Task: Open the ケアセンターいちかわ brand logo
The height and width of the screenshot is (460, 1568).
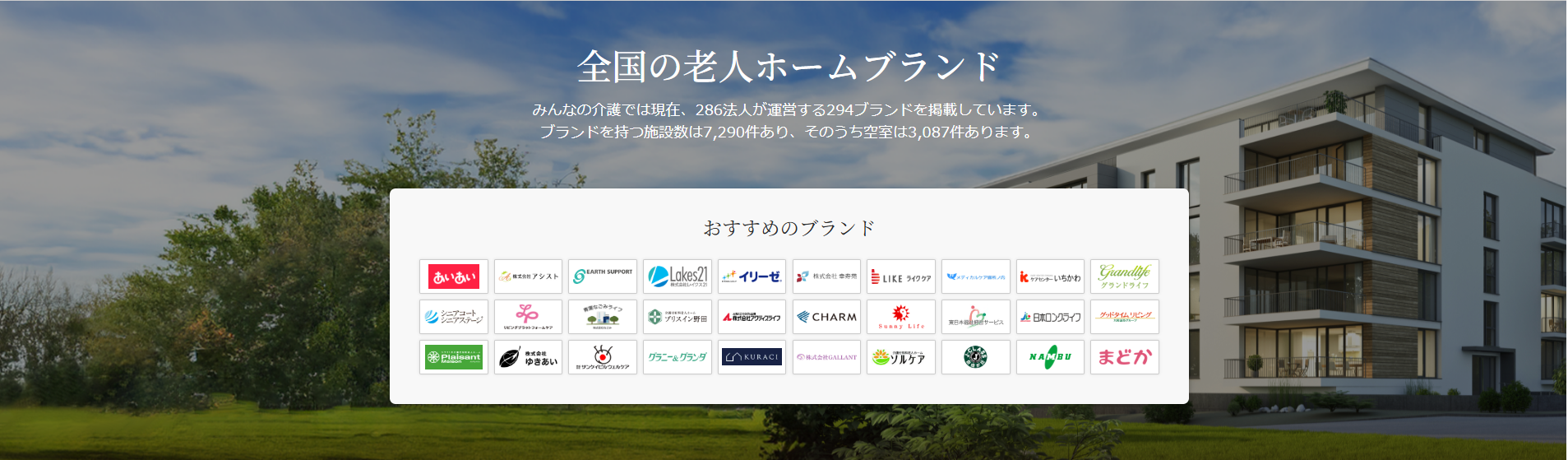Action: pyautogui.click(x=1050, y=276)
